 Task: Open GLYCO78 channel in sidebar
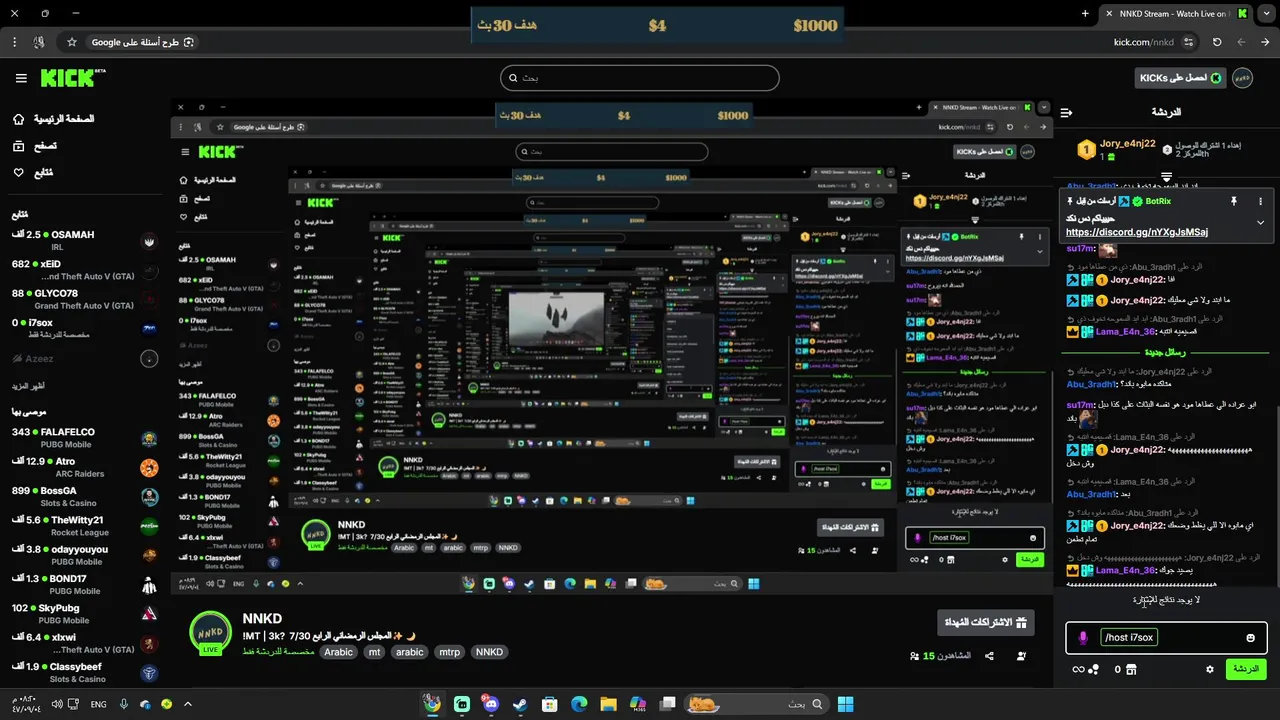click(85, 299)
